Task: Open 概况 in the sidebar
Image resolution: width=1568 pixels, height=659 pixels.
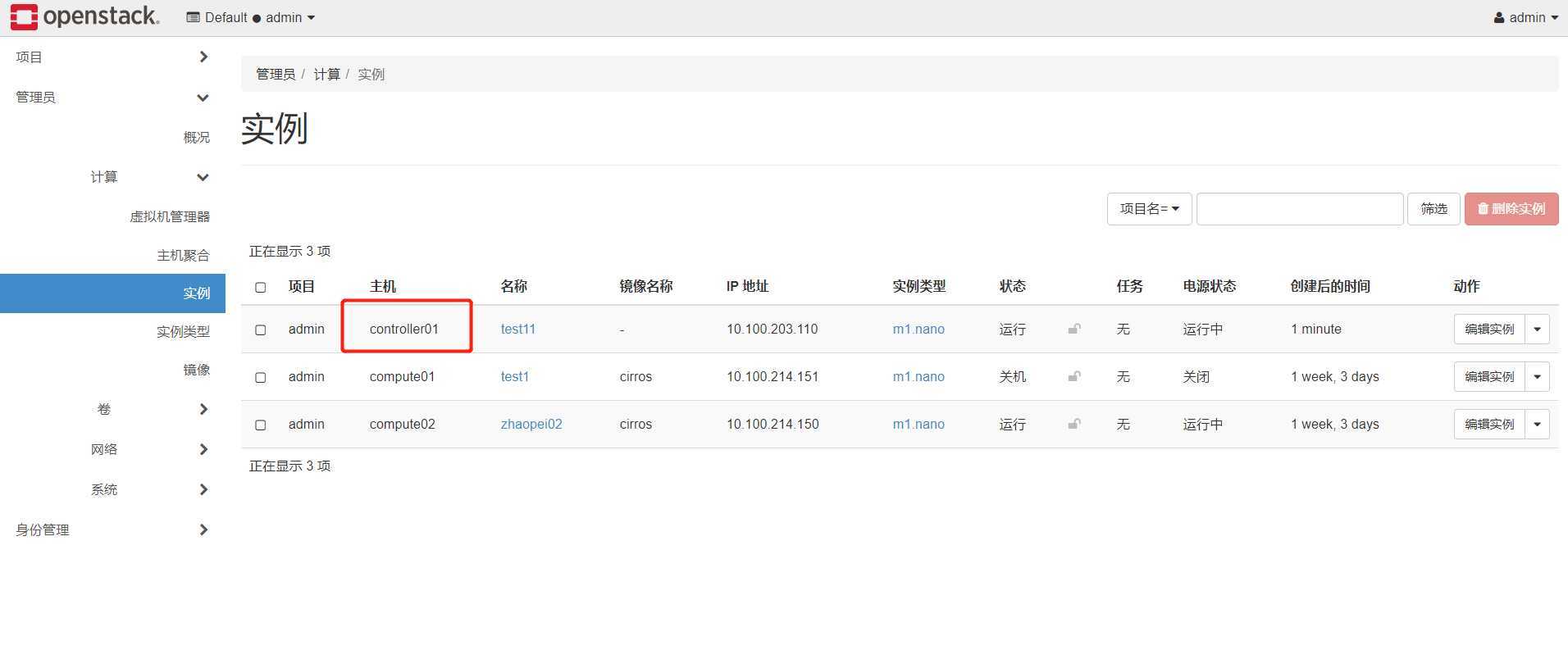Action: 197,137
